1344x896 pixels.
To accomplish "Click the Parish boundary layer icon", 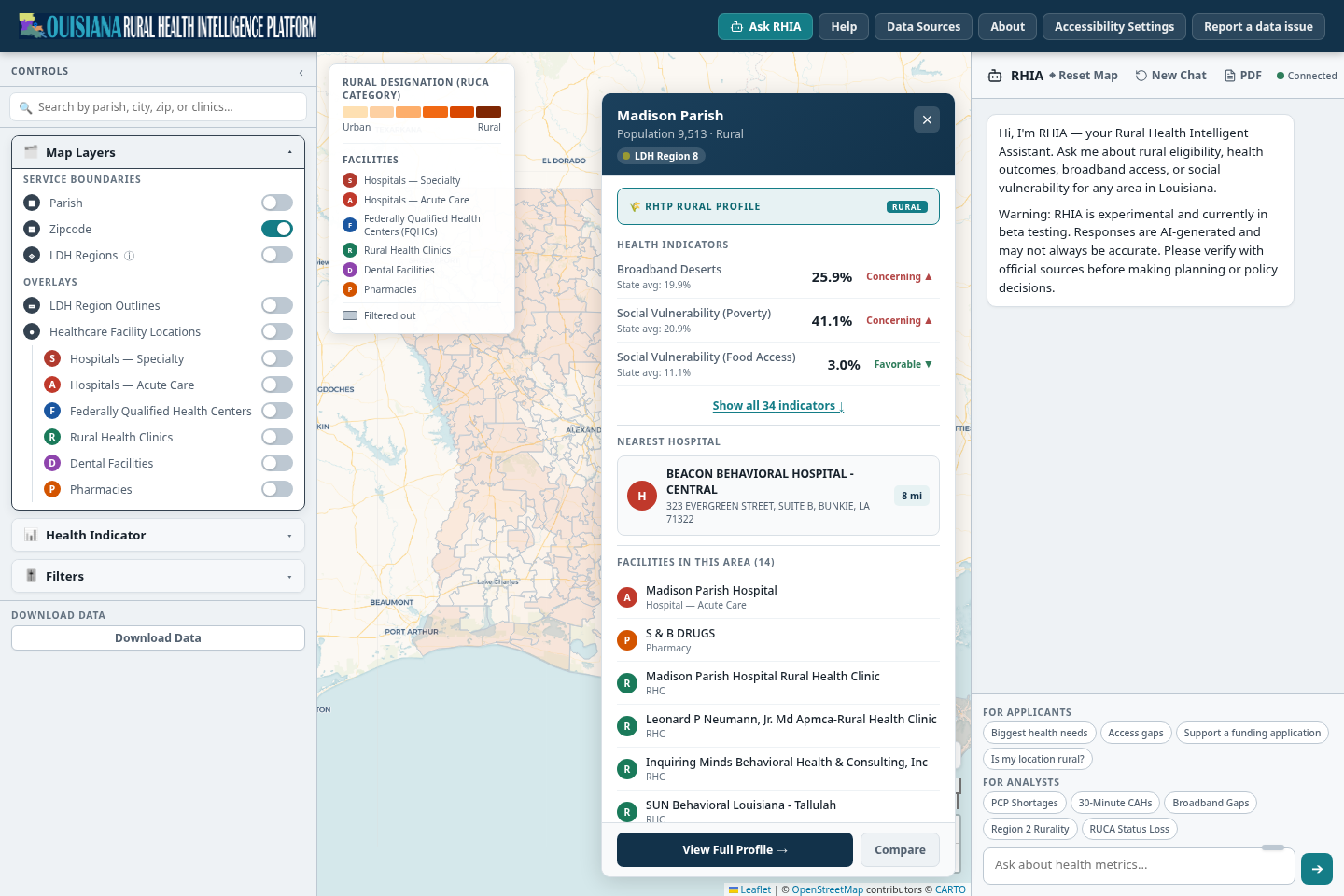I will tap(32, 203).
